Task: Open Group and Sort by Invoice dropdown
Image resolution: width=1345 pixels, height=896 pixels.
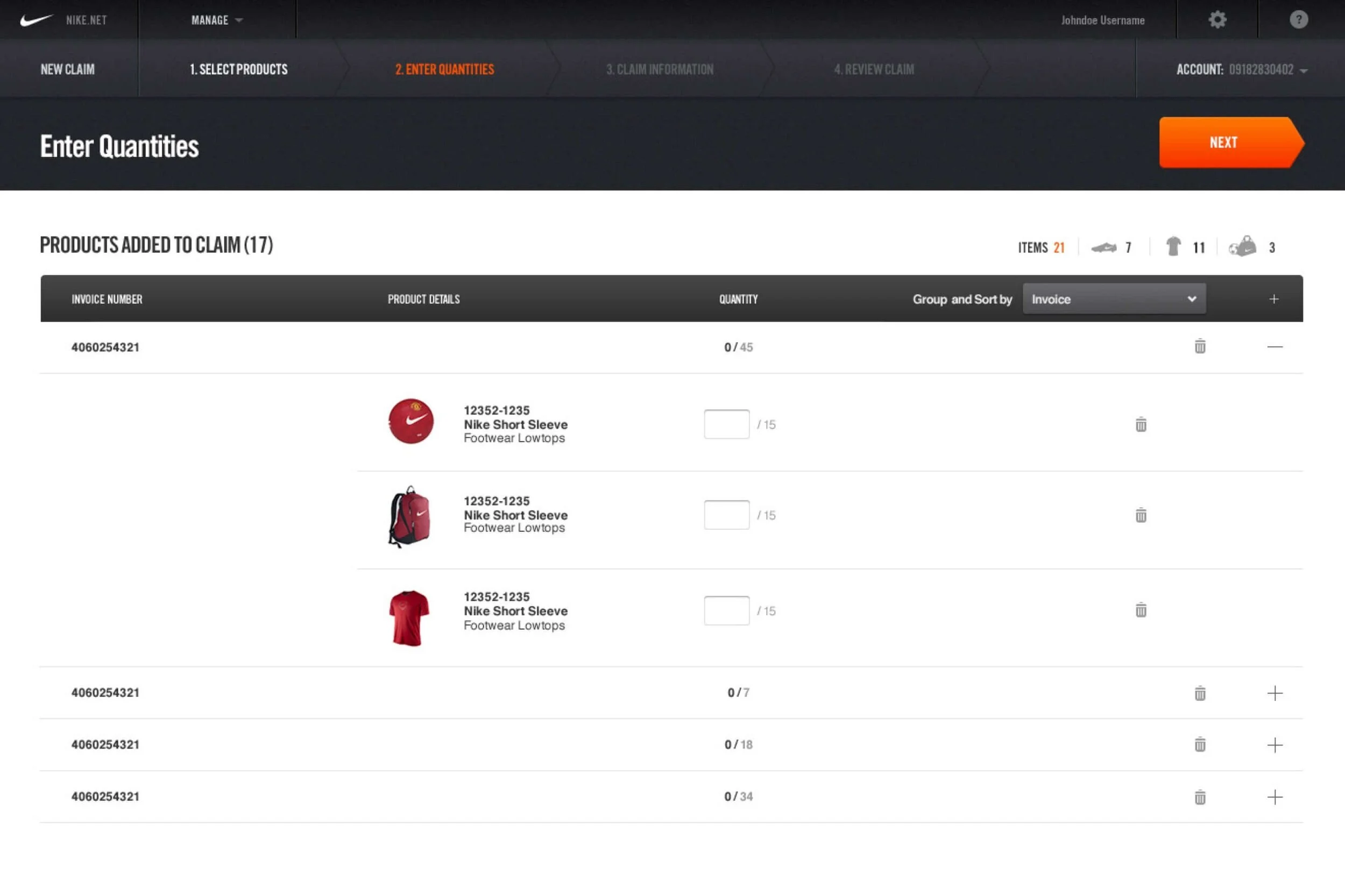Action: 1114,299
